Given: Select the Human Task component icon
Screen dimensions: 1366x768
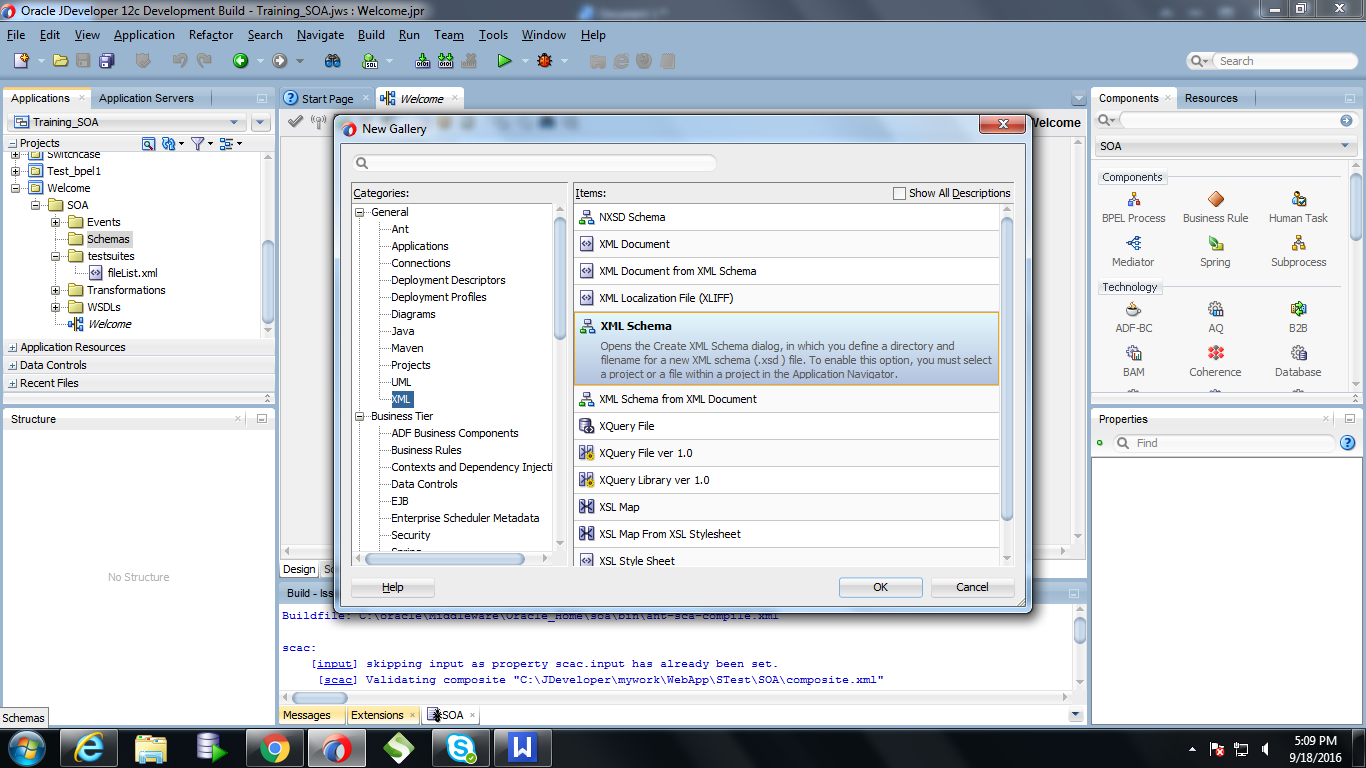Looking at the screenshot, I should pyautogui.click(x=1297, y=205).
